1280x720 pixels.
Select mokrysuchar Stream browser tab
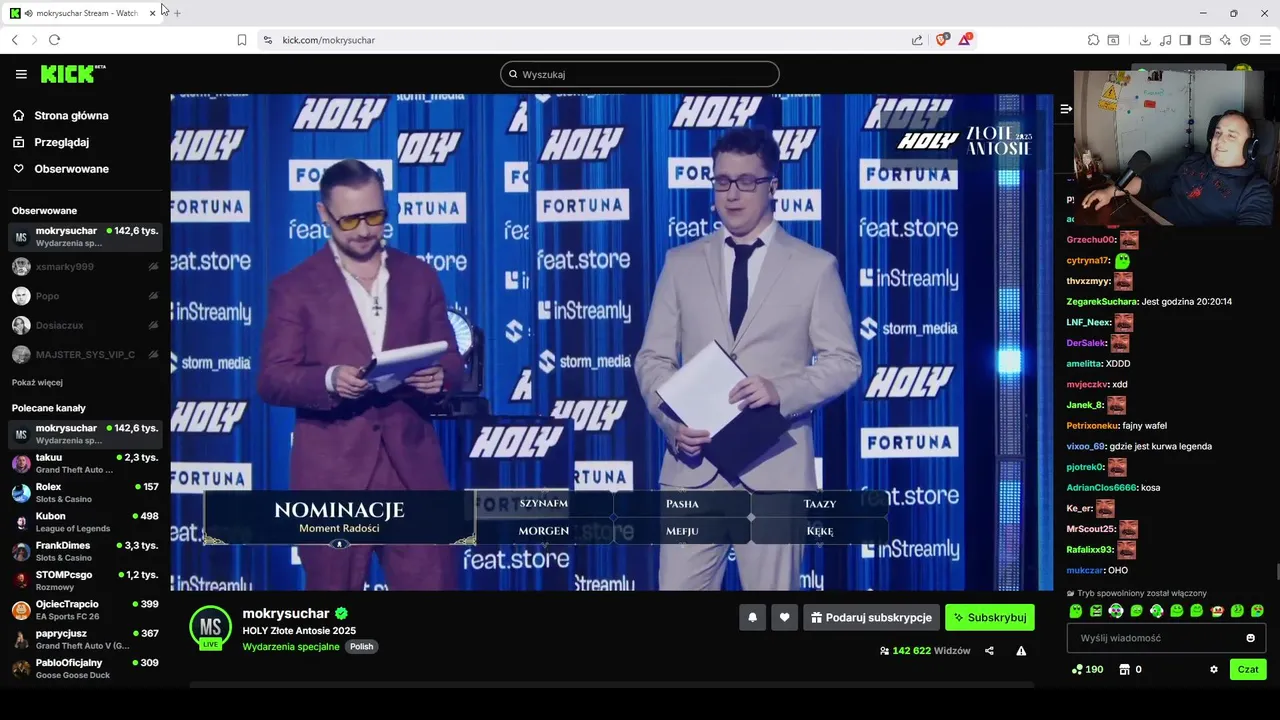(x=84, y=13)
